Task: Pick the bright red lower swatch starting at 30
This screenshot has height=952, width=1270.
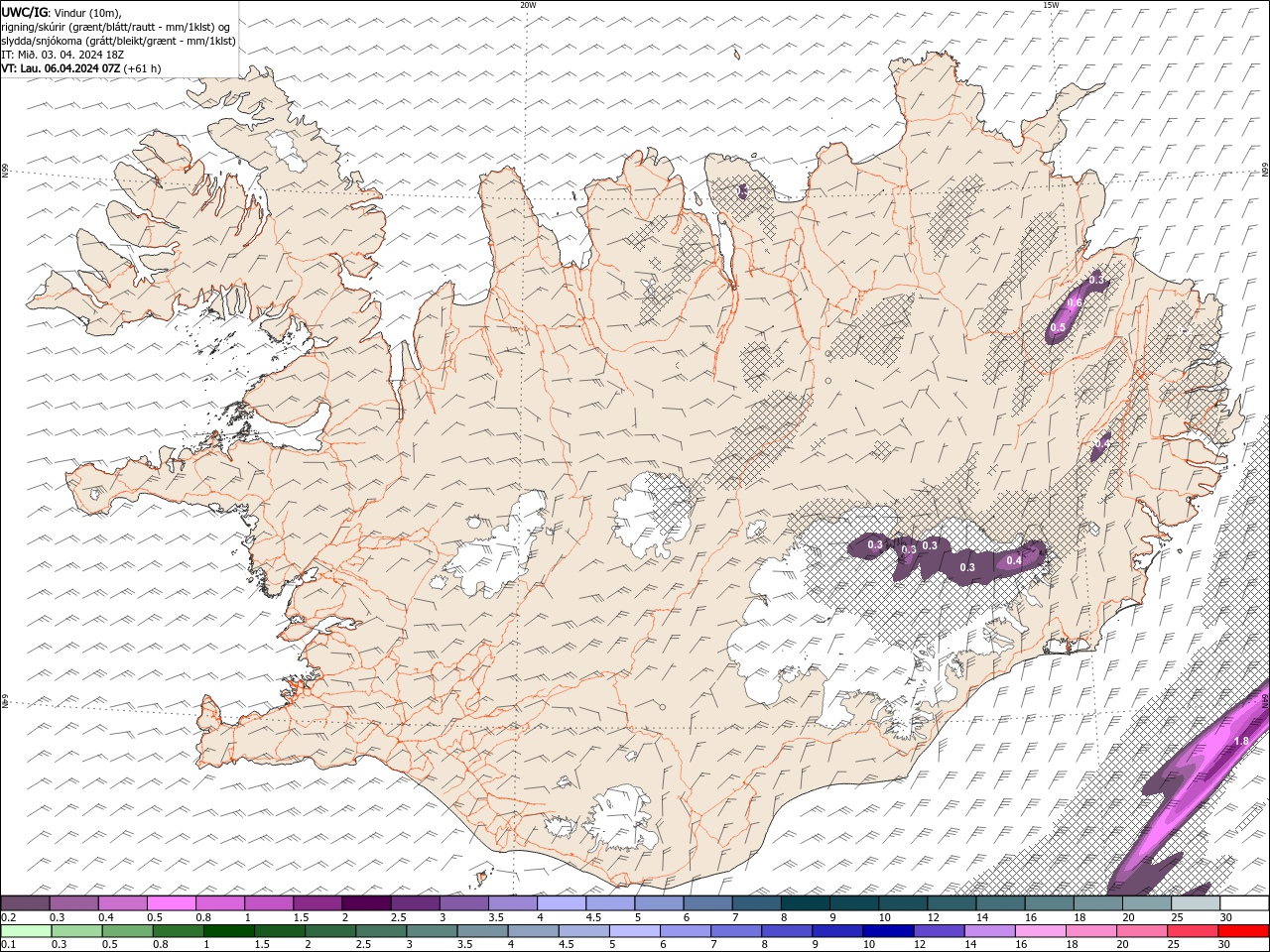Action: [x=1243, y=931]
